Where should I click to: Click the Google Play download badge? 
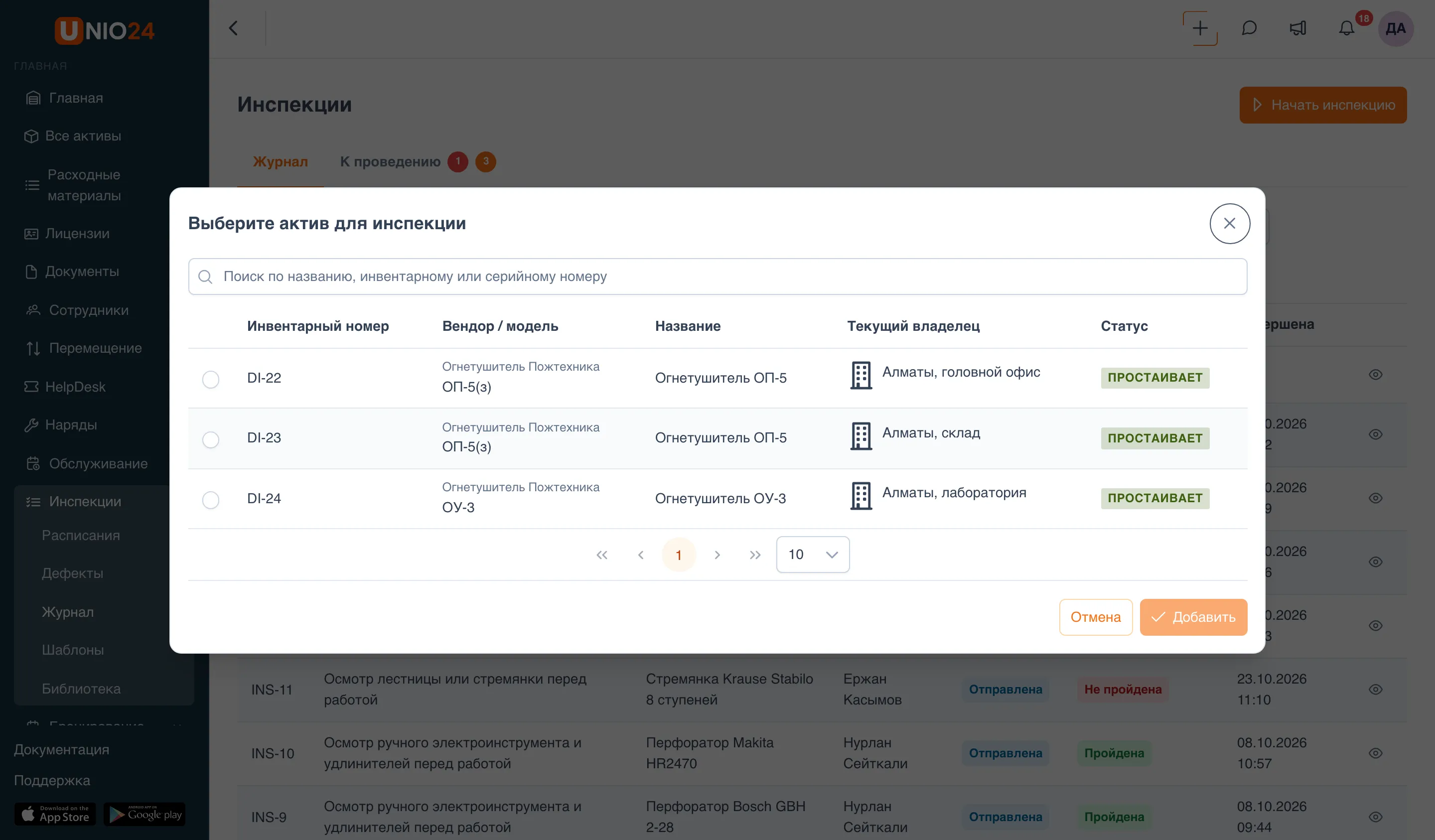144,815
